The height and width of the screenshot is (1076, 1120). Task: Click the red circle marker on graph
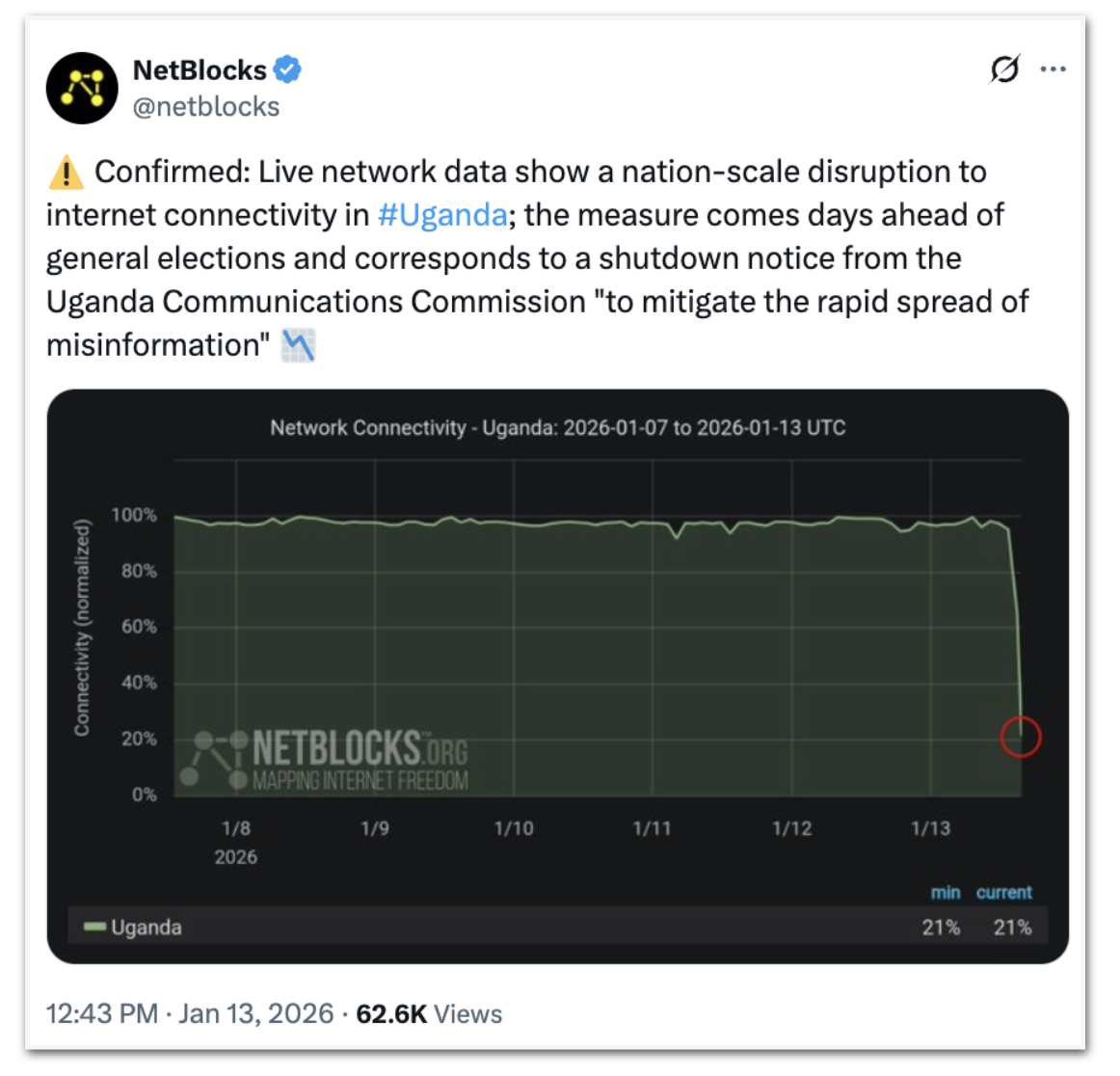[x=1021, y=738]
